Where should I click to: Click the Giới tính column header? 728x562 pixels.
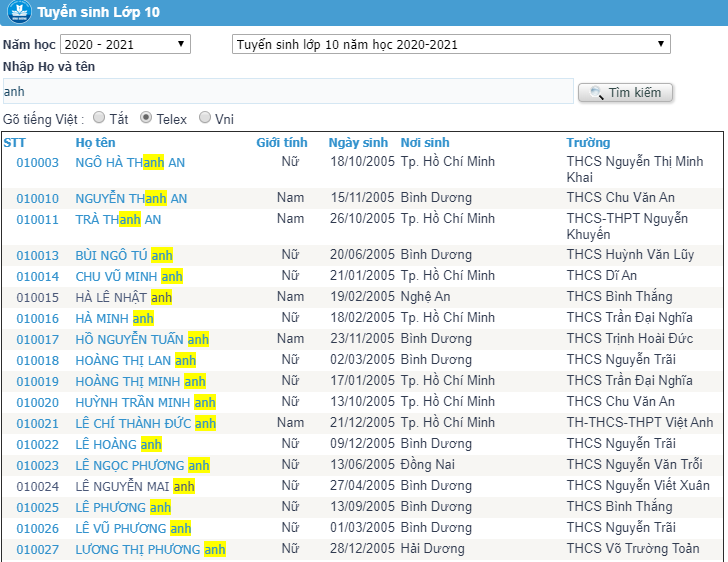tap(282, 143)
